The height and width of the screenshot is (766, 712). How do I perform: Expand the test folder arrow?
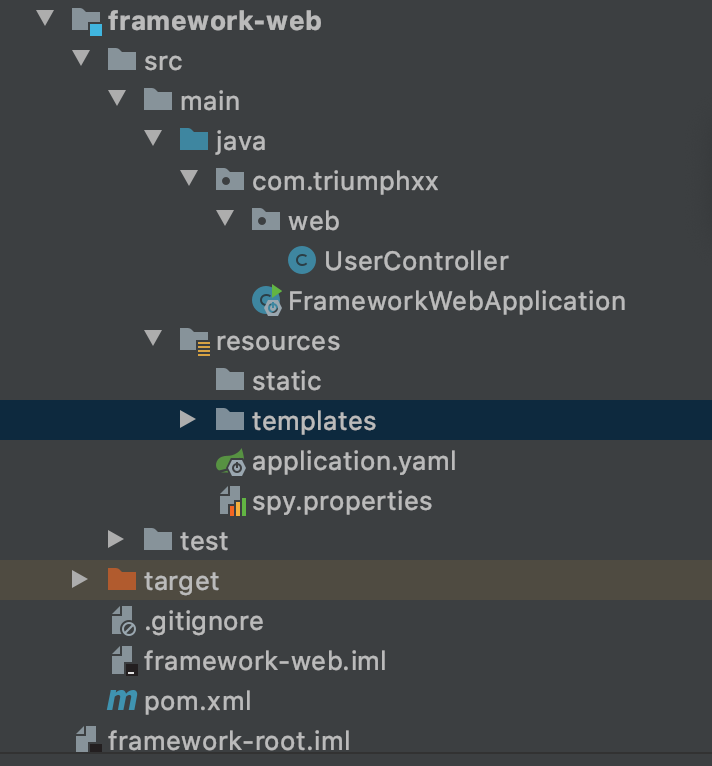(x=116, y=540)
